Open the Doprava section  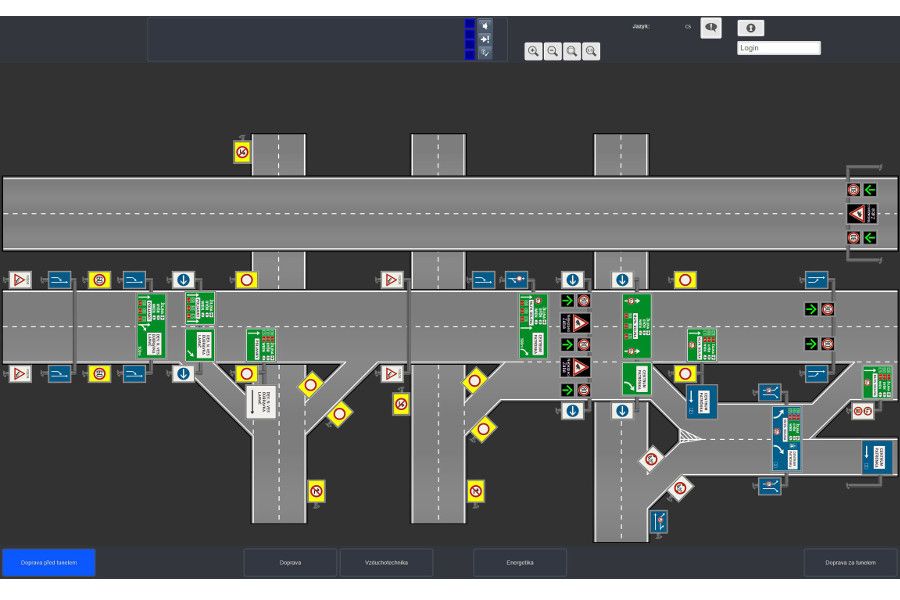tap(290, 562)
